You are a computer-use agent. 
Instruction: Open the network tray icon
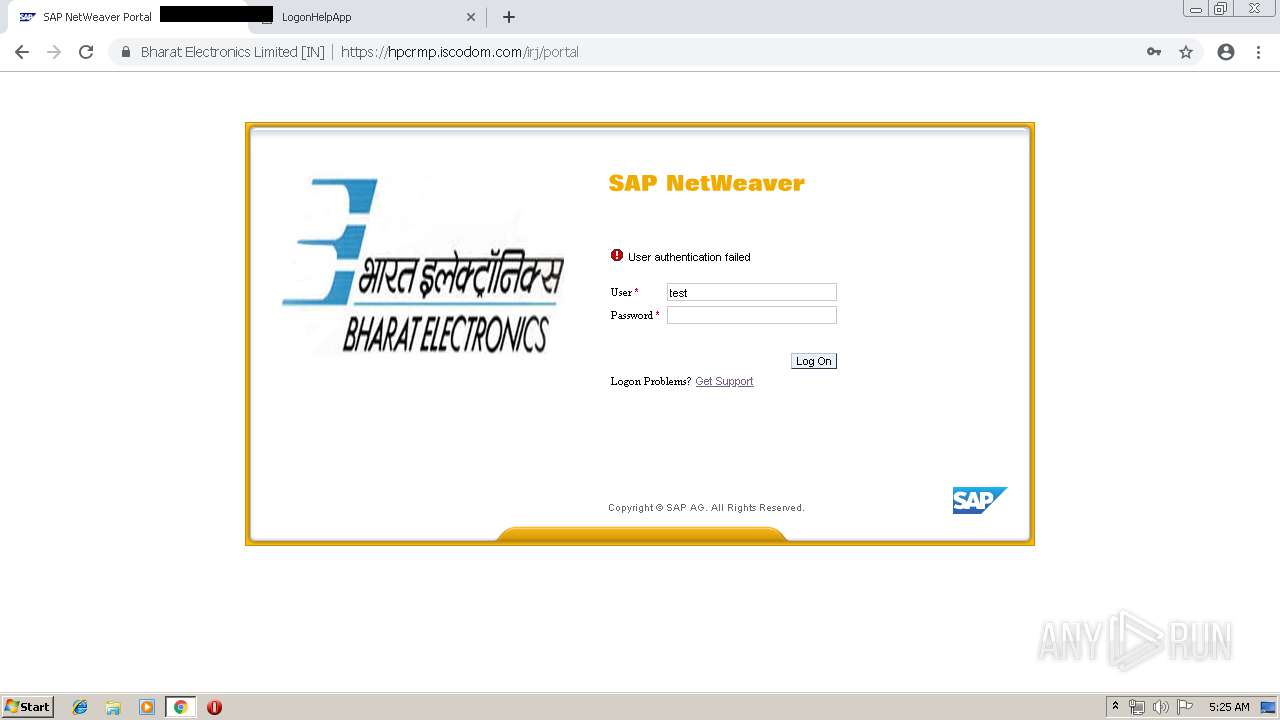[1137, 707]
